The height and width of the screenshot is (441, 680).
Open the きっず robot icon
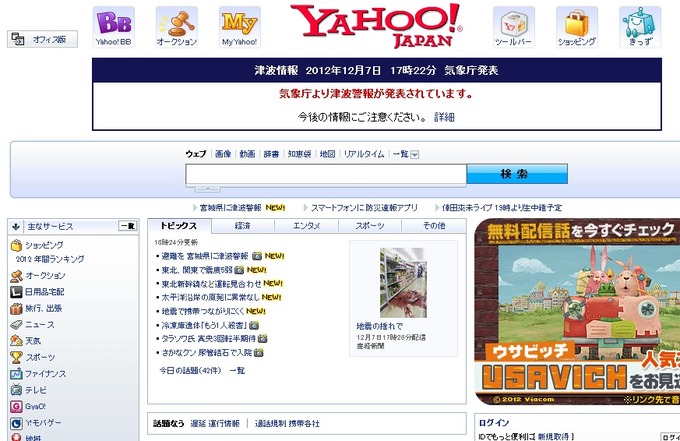640,27
